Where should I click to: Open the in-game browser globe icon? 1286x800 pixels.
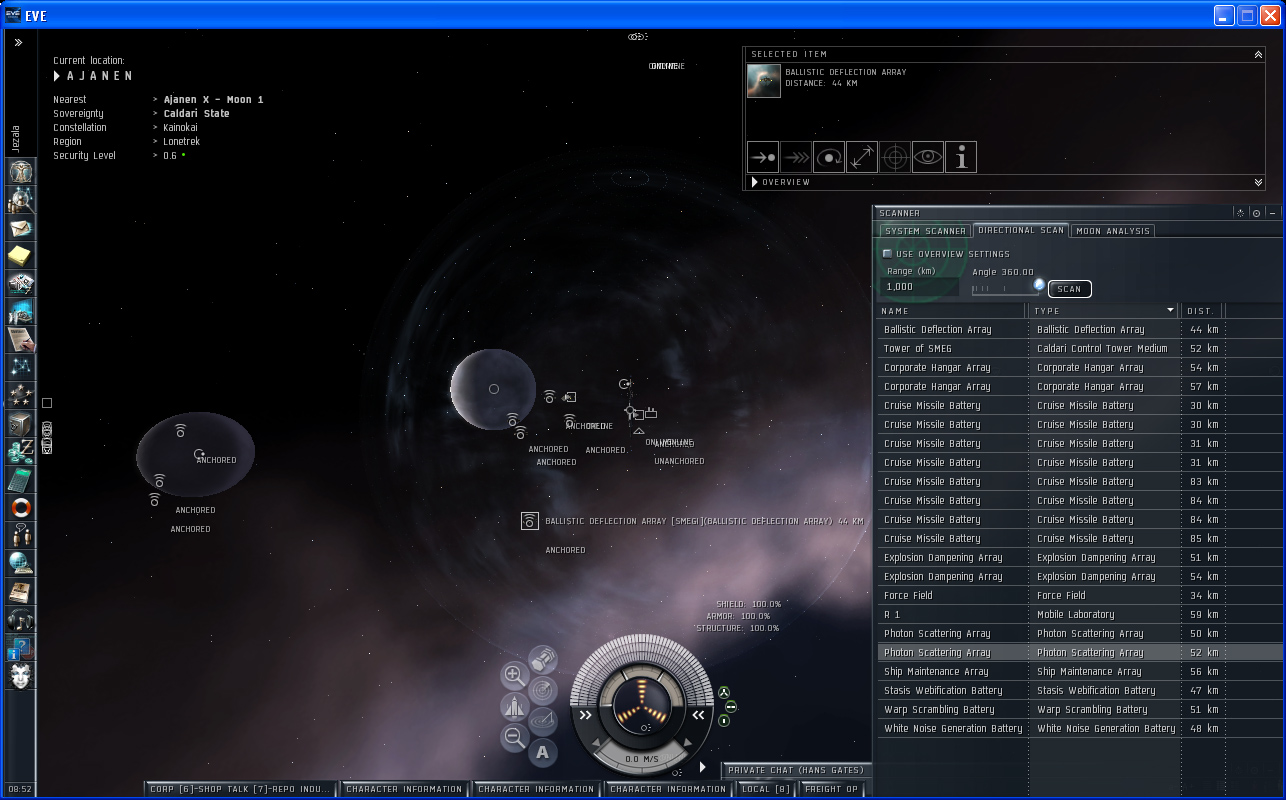[21, 564]
